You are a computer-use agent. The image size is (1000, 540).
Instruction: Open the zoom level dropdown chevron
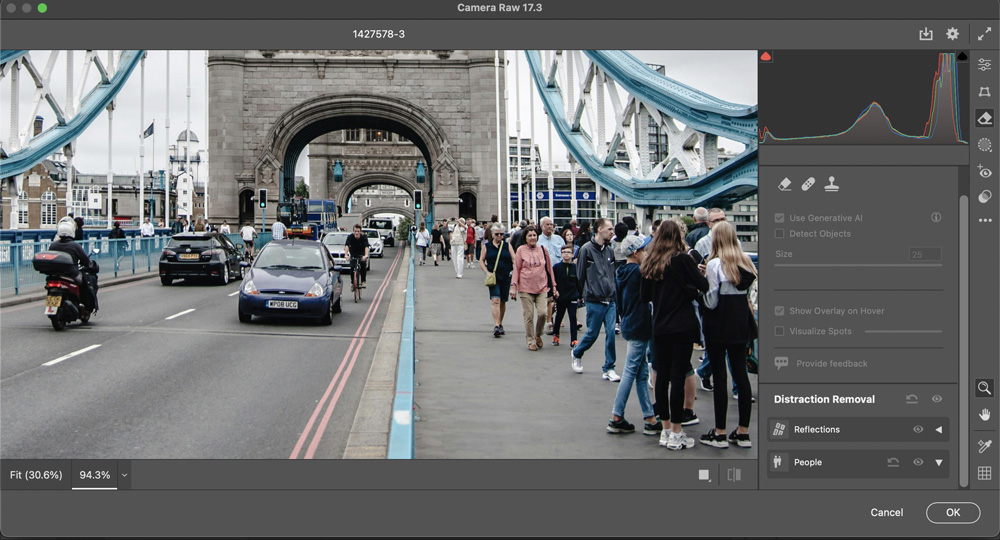point(124,476)
